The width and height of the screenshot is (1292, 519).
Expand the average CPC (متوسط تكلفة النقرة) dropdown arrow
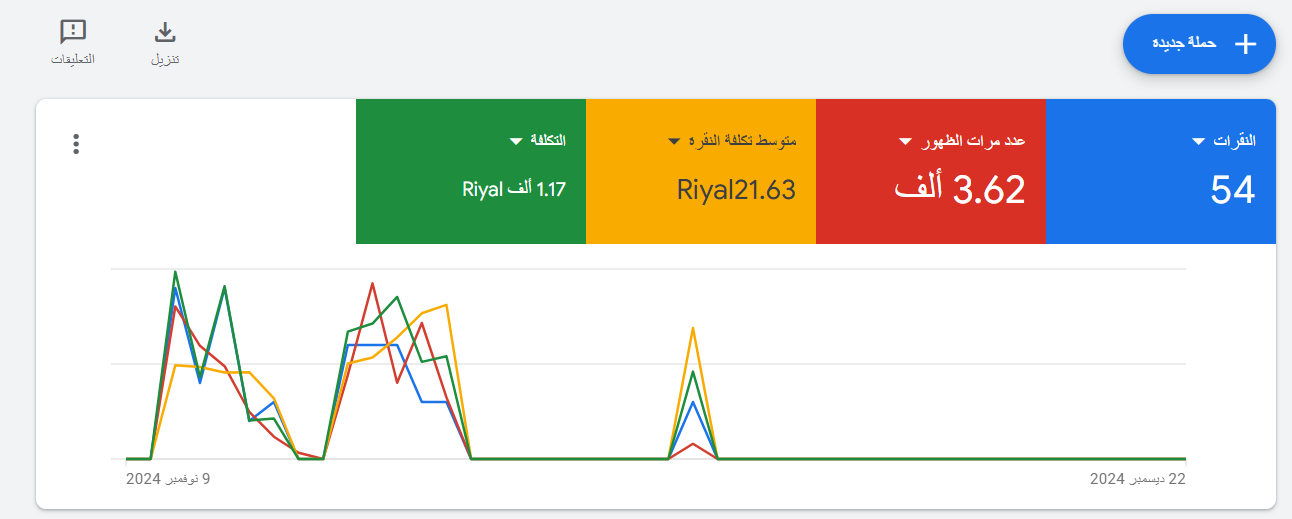(674, 141)
